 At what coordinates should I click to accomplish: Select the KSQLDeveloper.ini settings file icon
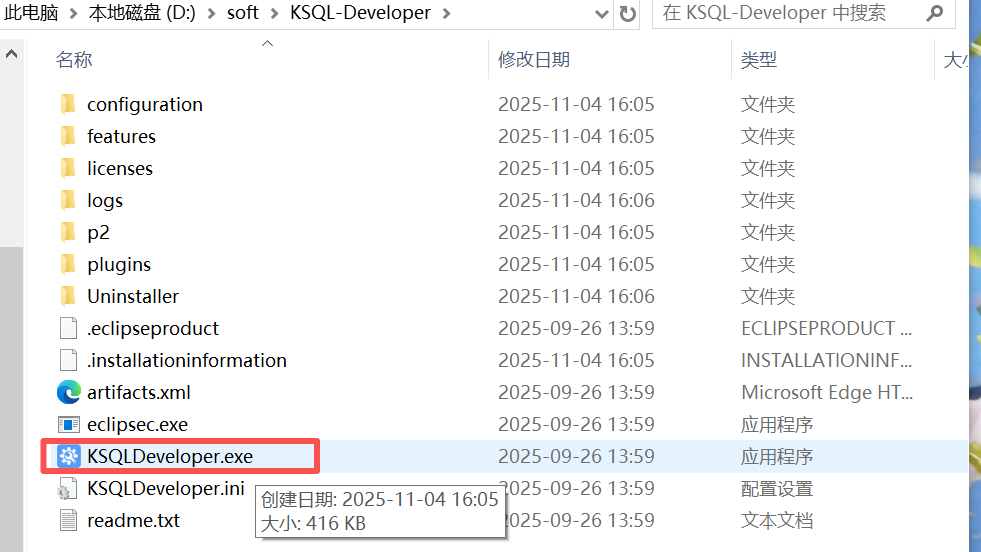coord(68,488)
